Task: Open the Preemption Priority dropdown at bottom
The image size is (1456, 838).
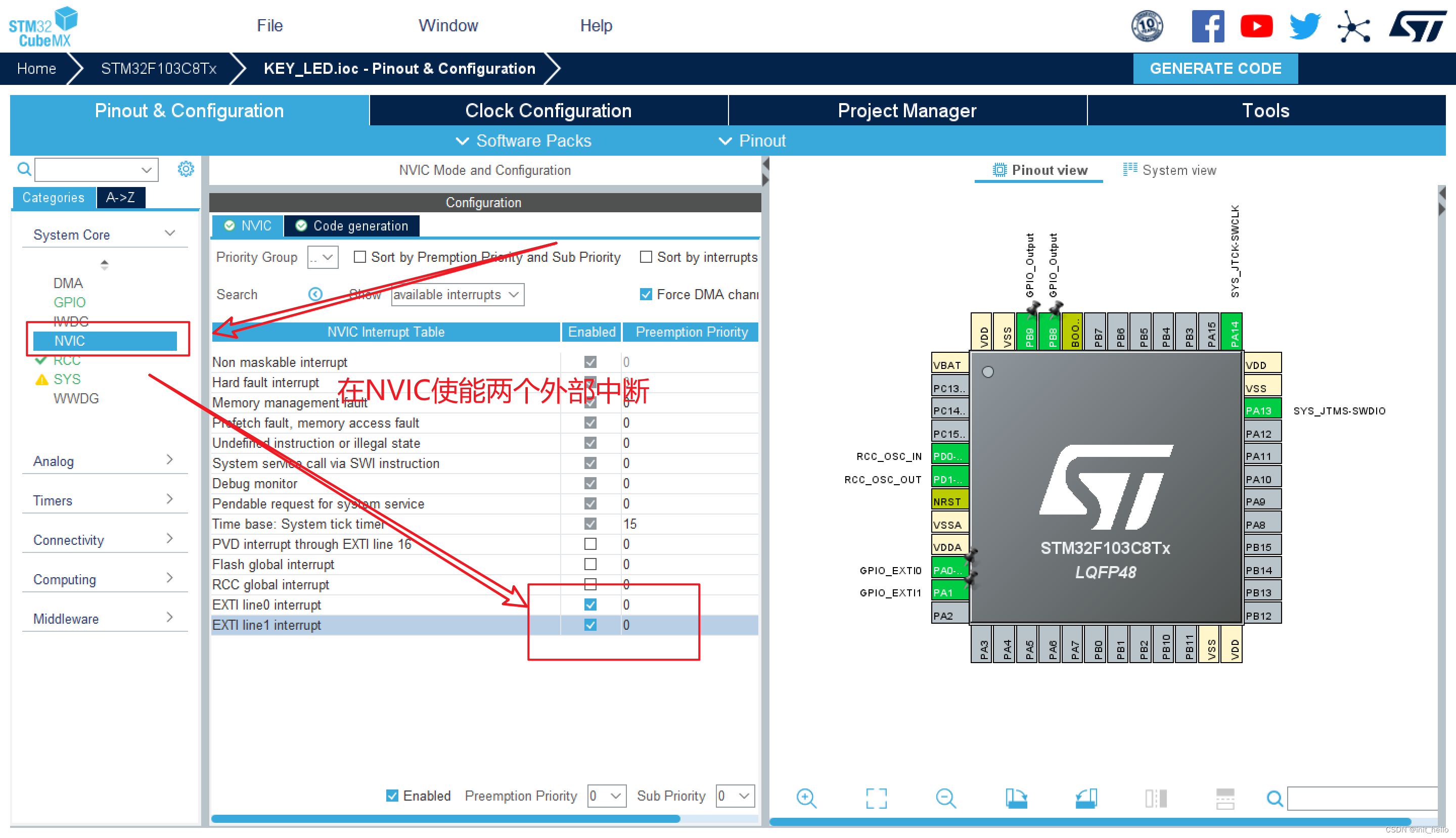Action: (x=607, y=796)
